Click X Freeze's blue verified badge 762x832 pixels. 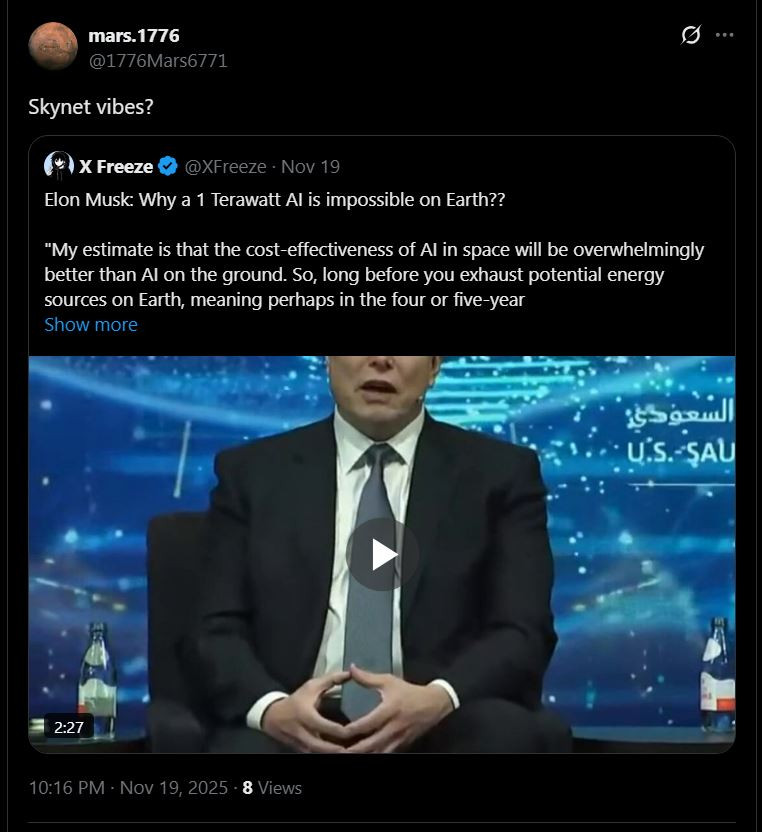pos(169,166)
